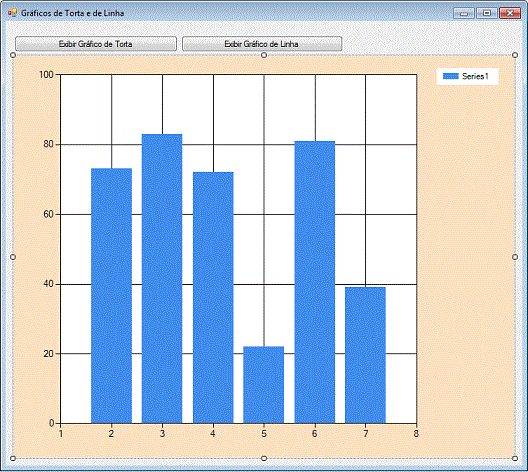This screenshot has height=472, width=528.
Task: Maximize the Gráficos de Torta e de Linha window
Action: [487, 13]
